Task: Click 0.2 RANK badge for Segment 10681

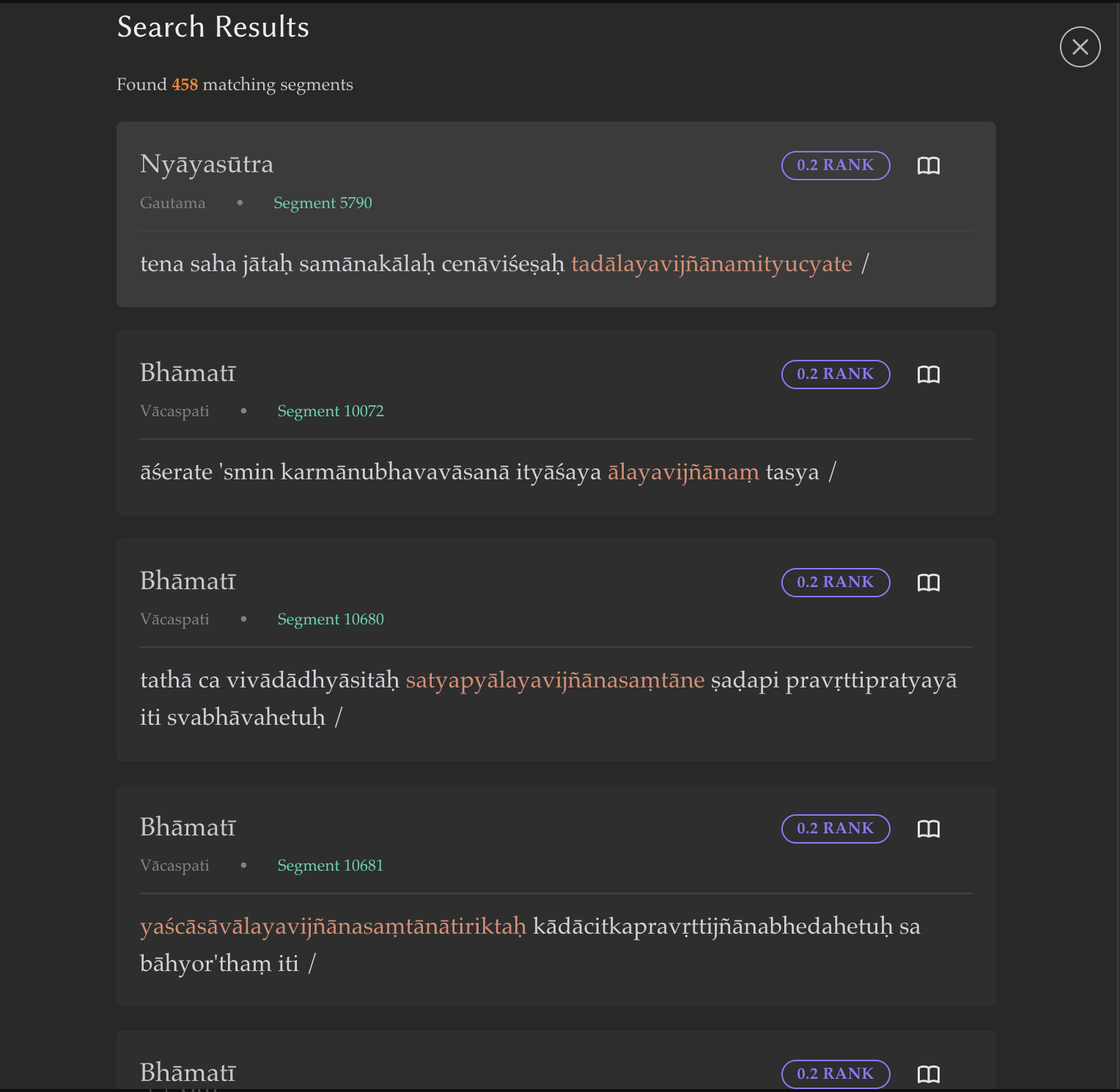Action: point(835,829)
